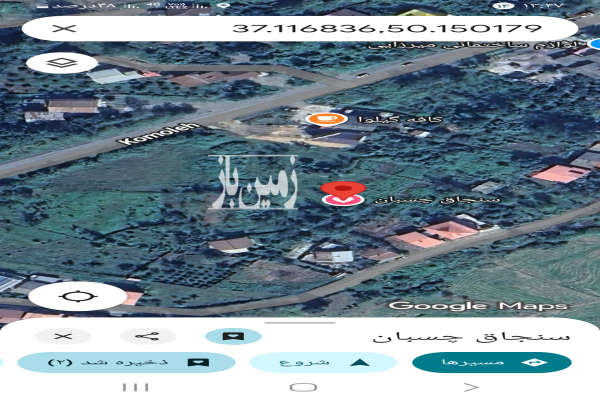Open the map layers selector
Viewport: 600px width, 400px height.
pos(55,62)
